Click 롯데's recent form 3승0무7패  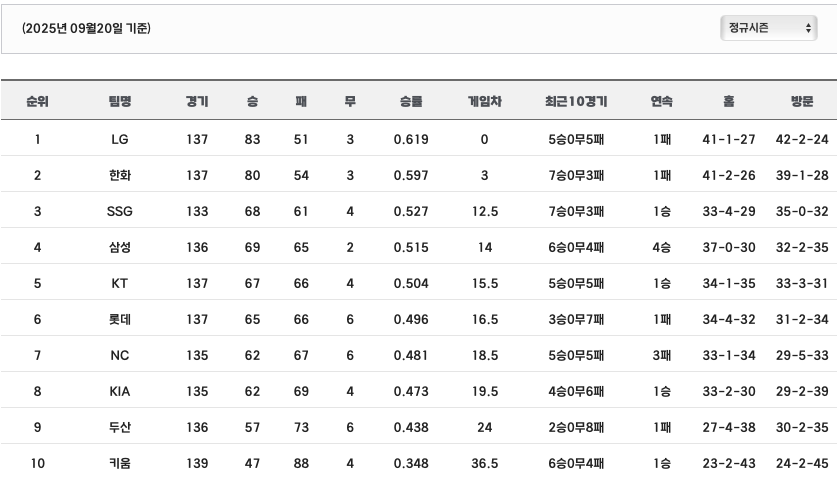[x=576, y=319]
